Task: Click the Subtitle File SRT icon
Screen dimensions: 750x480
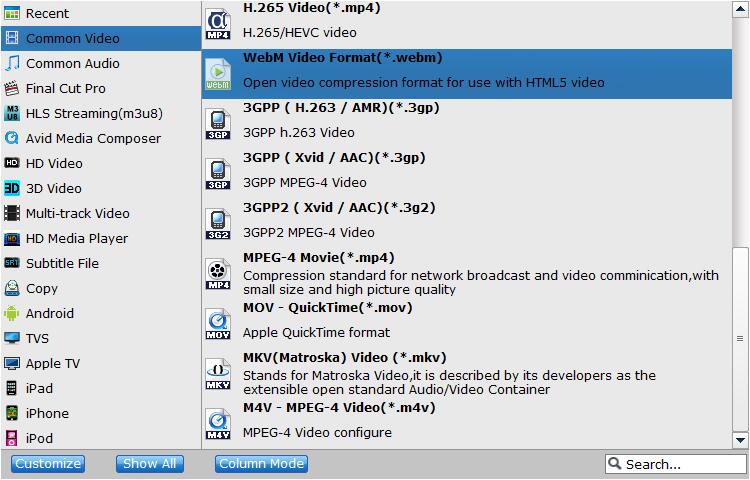Action: [11, 263]
